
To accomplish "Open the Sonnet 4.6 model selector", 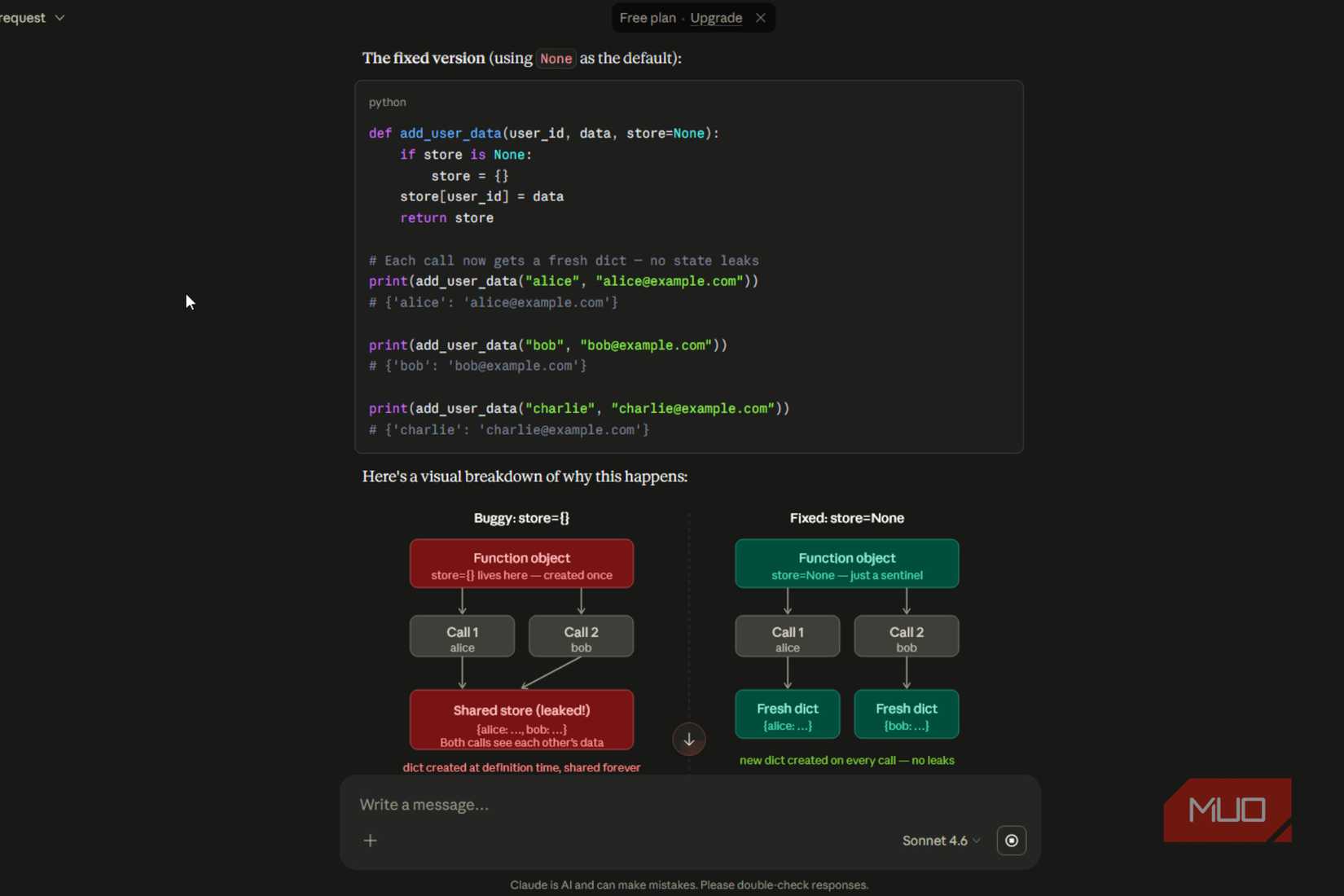I will 941,841.
